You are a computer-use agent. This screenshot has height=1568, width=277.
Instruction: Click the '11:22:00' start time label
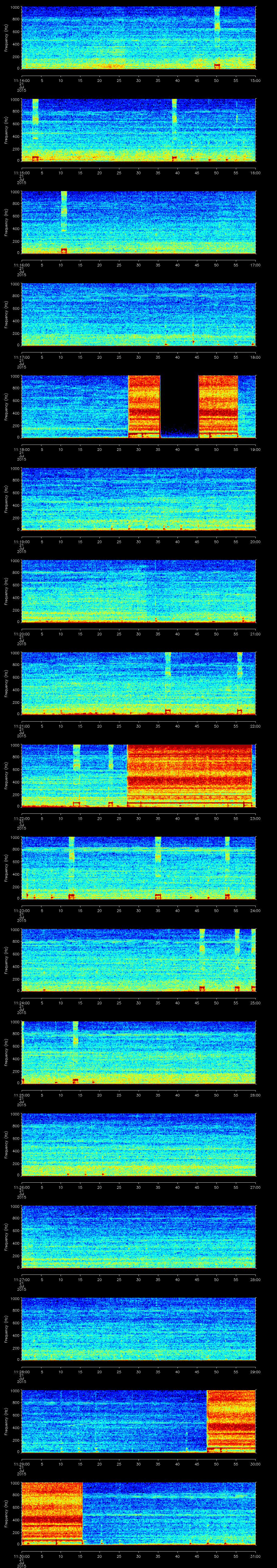22,818
